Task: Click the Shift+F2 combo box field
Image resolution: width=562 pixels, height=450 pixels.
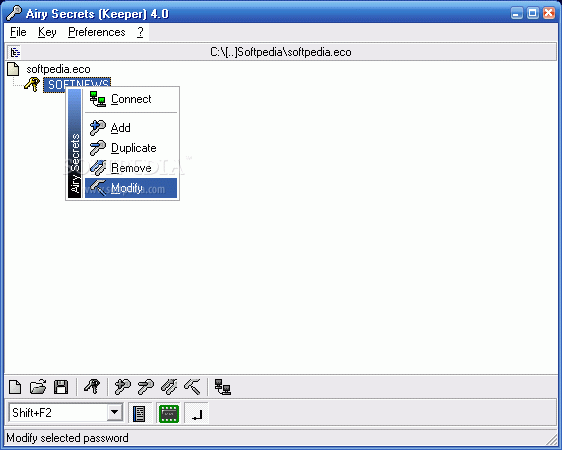Action: tap(66, 412)
